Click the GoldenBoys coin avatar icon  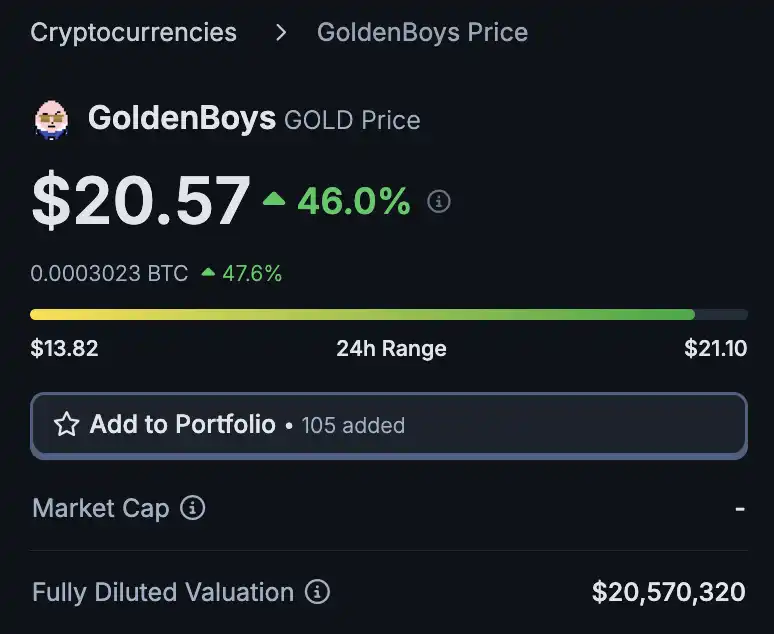(51, 119)
